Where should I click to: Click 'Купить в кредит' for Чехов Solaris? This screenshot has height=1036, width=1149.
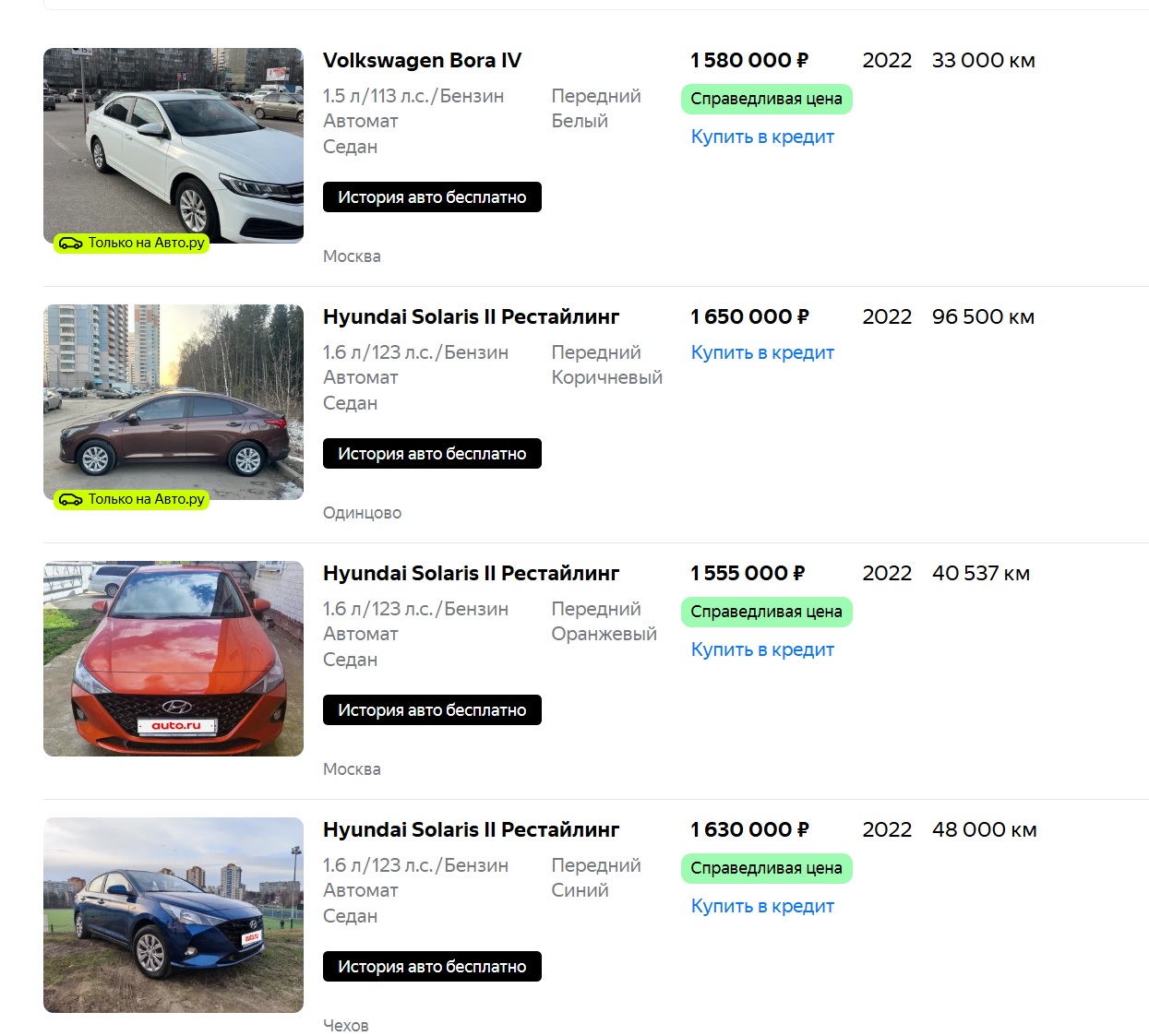click(x=762, y=907)
